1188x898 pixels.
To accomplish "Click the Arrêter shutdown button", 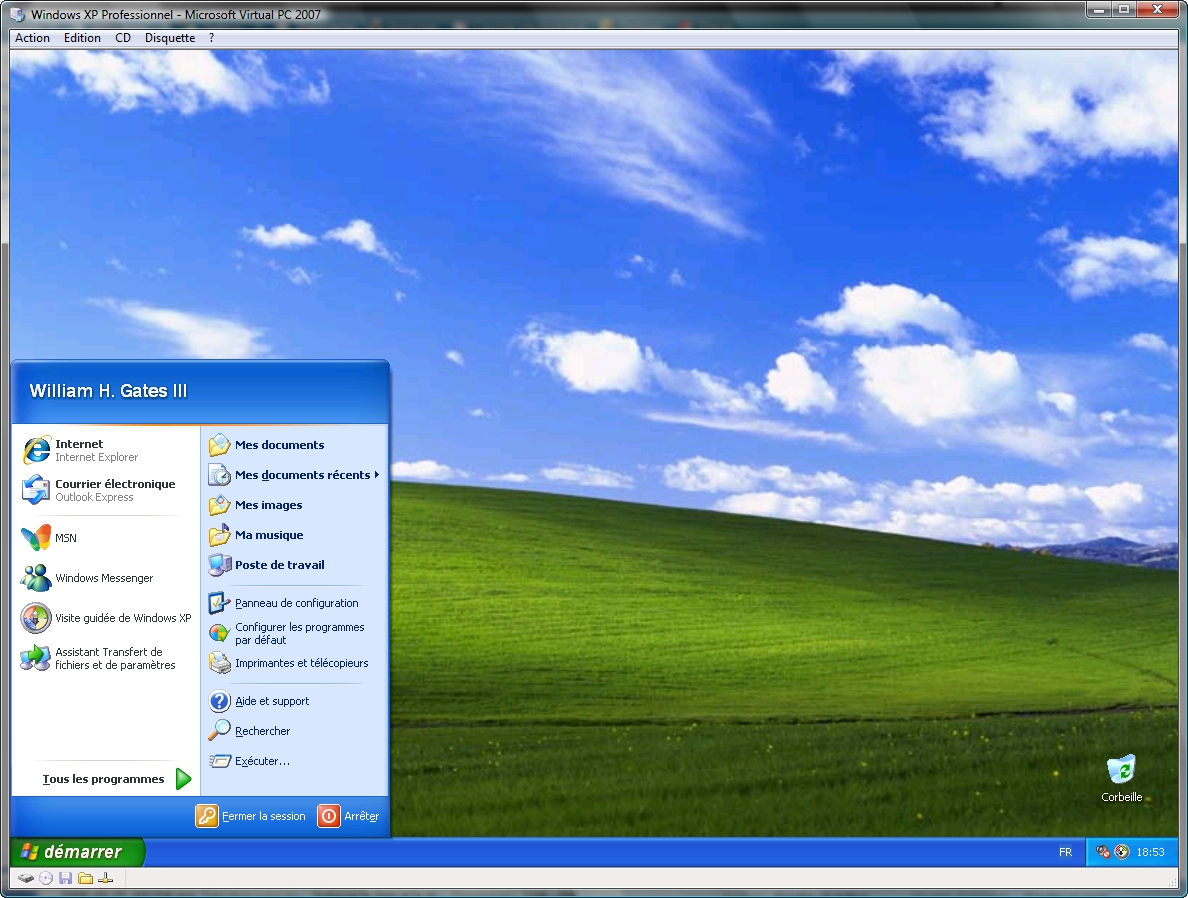I will coord(349,816).
